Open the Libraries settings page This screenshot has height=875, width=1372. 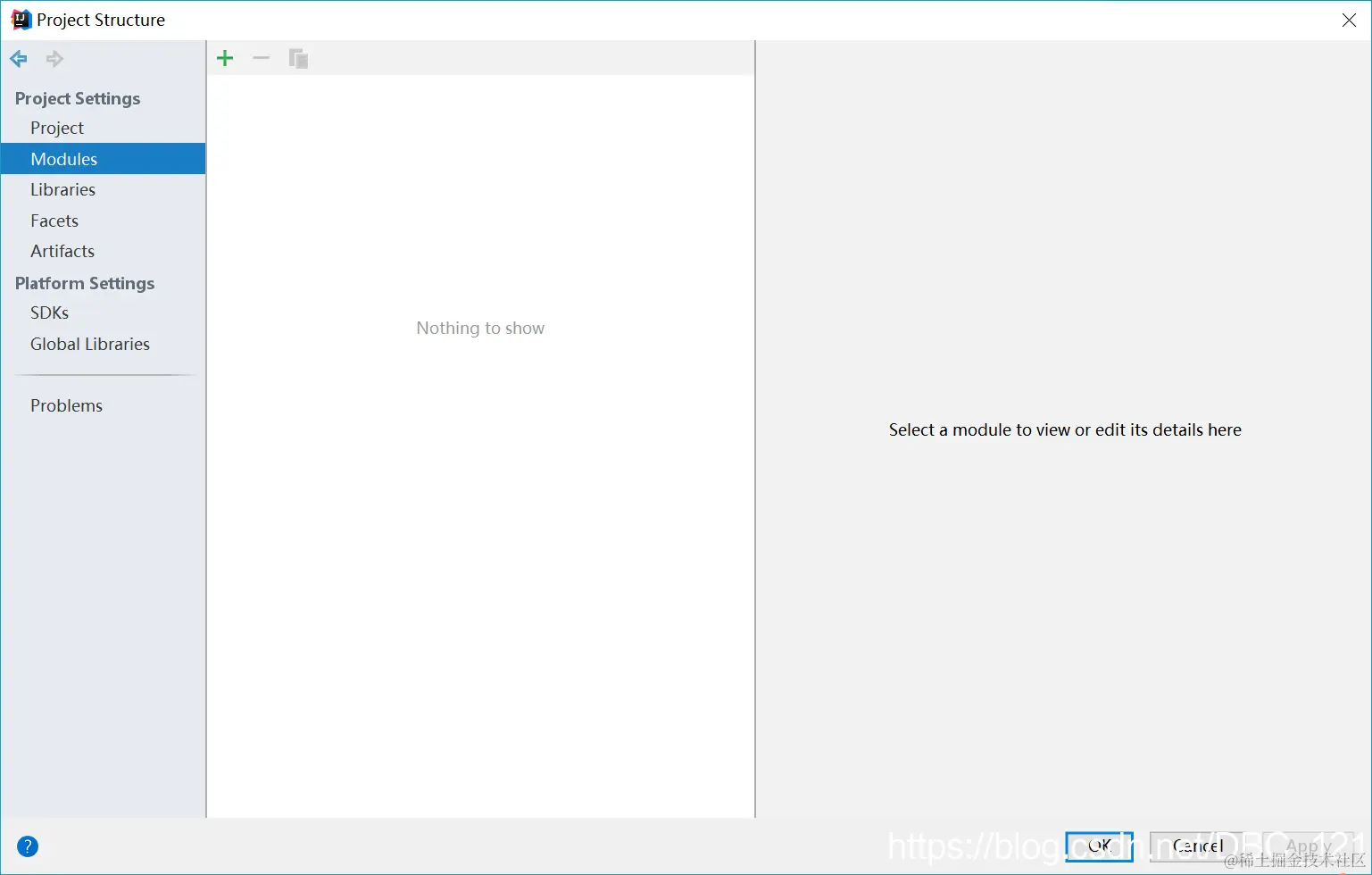pyautogui.click(x=103, y=189)
